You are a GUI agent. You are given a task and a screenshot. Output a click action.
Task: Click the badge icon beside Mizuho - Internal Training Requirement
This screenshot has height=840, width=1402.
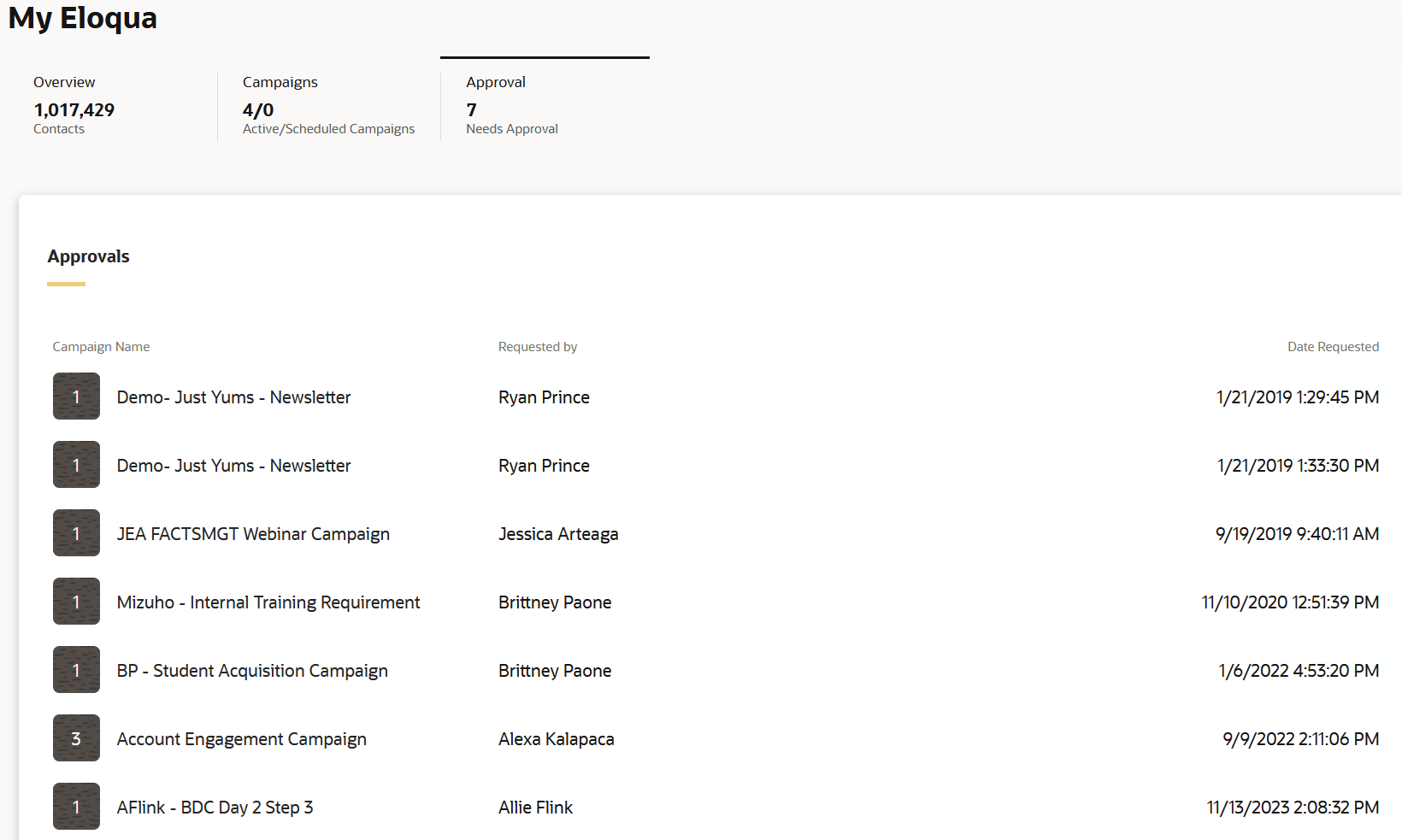tap(76, 602)
